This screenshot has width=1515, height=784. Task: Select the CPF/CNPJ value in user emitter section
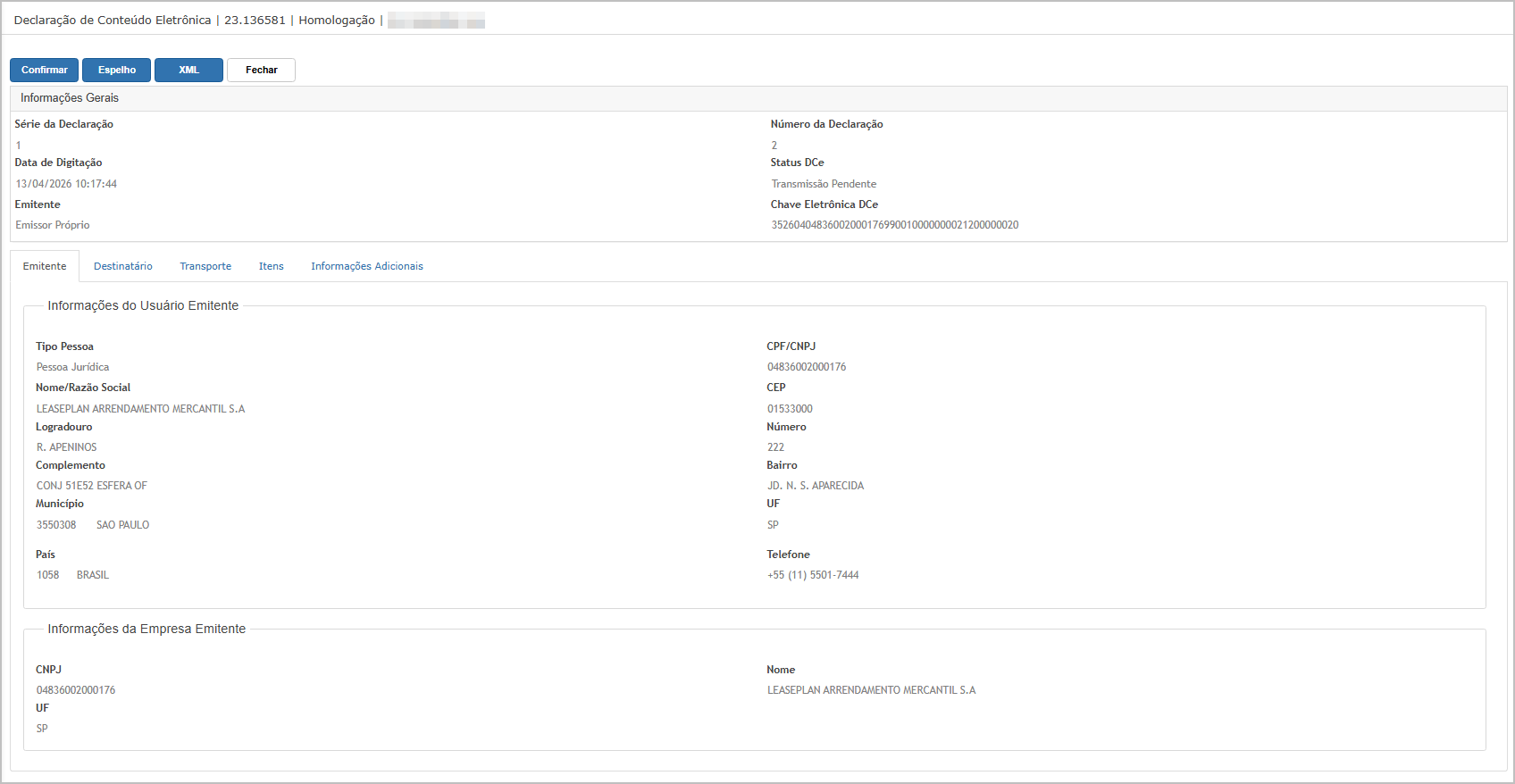click(807, 367)
